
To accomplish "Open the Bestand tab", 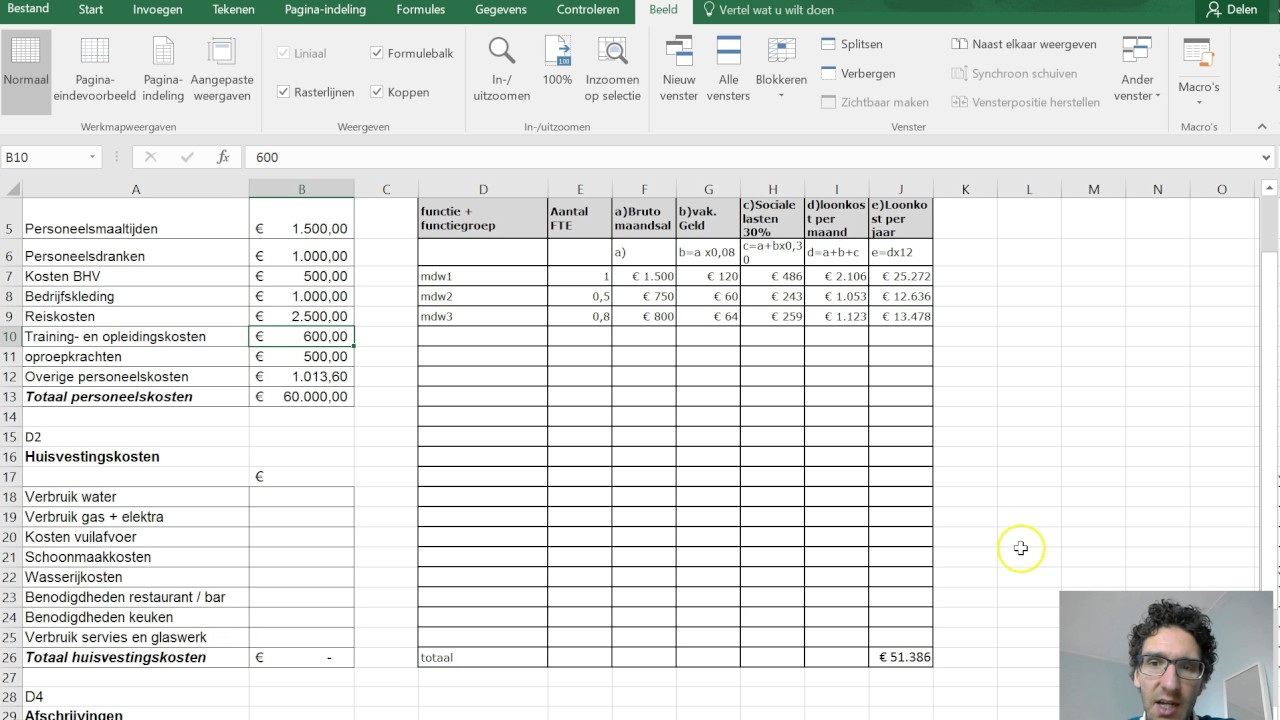I will point(29,10).
